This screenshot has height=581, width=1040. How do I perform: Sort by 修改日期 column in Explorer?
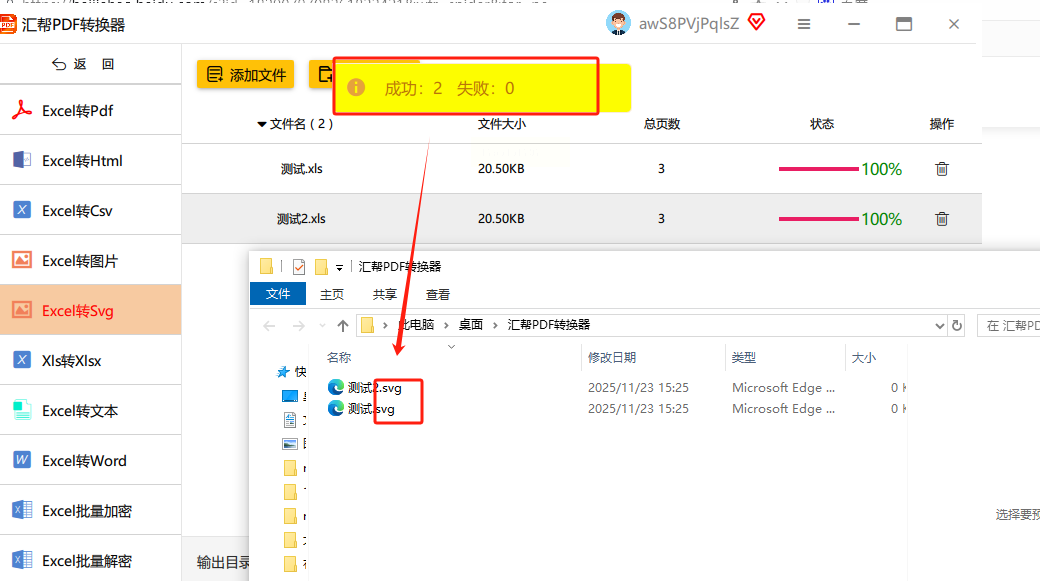coord(612,357)
